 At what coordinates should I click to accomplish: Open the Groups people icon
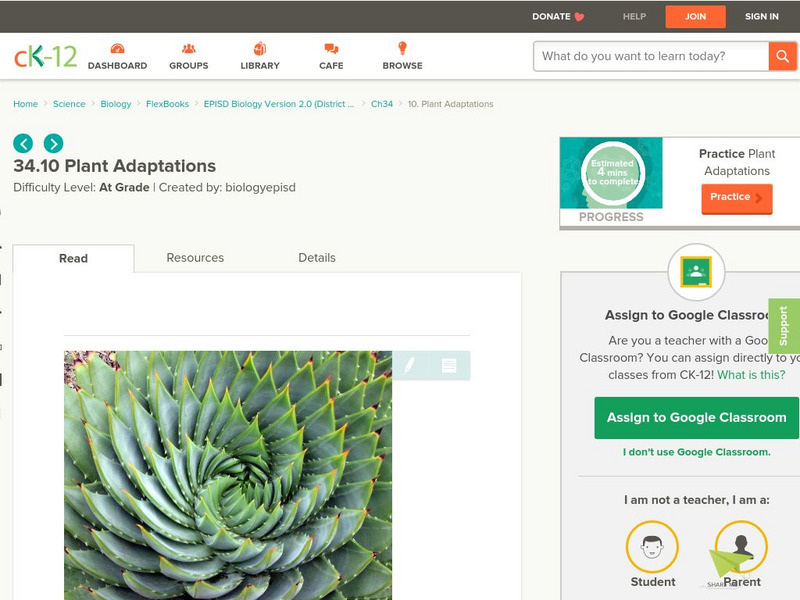(x=189, y=48)
